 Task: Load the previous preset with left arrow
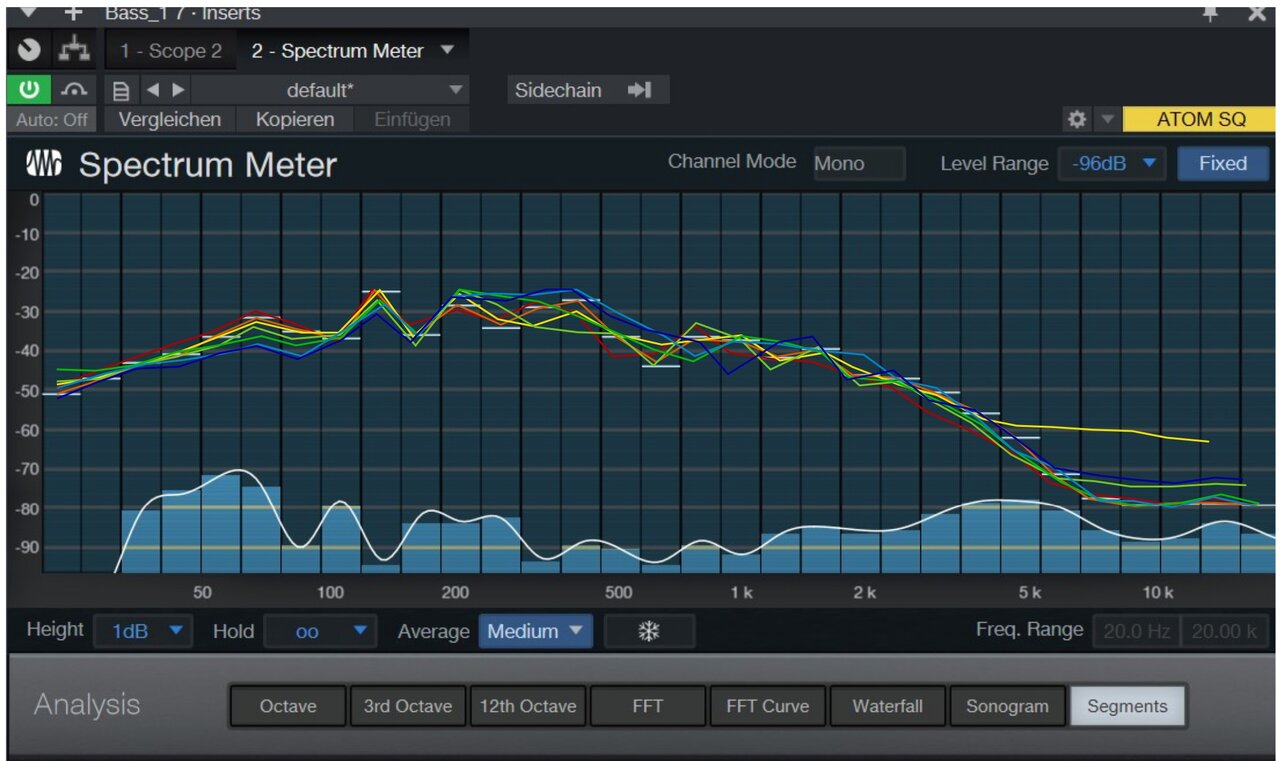pos(152,90)
